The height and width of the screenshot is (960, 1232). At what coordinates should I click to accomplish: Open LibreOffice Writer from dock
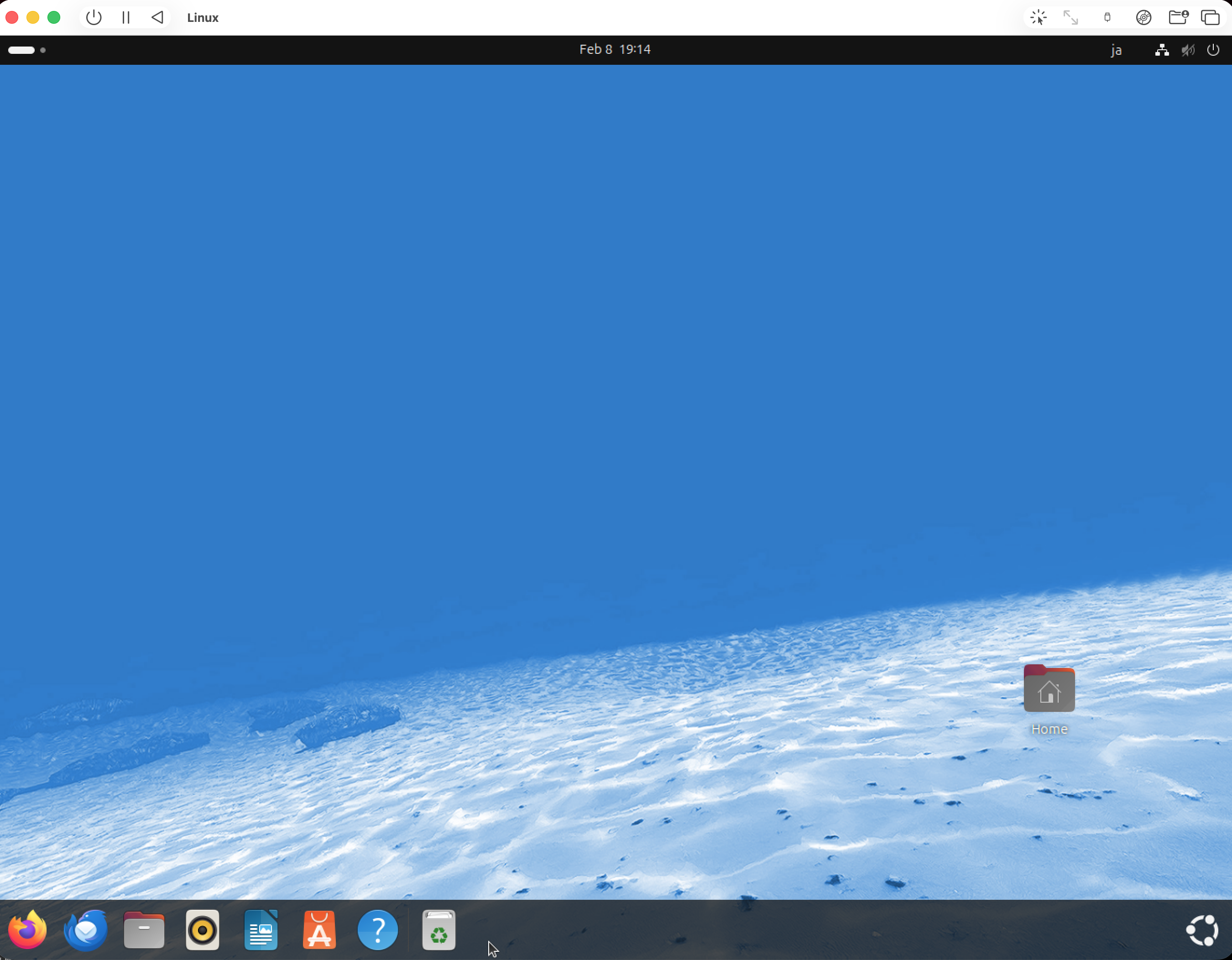(x=261, y=929)
